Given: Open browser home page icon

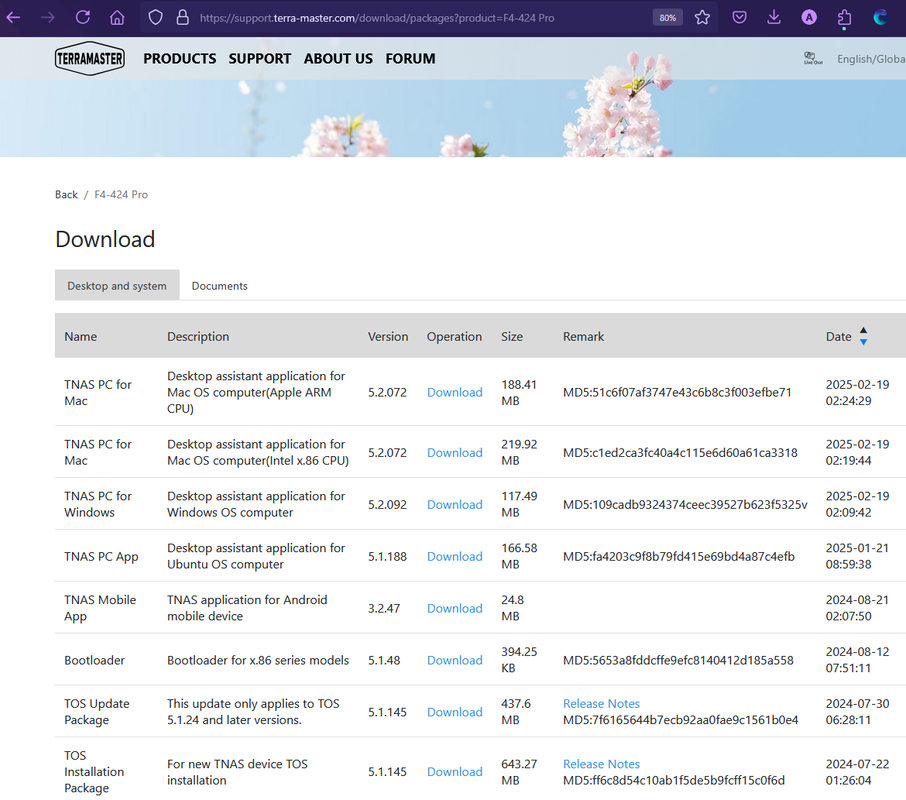Looking at the screenshot, I should [117, 17].
